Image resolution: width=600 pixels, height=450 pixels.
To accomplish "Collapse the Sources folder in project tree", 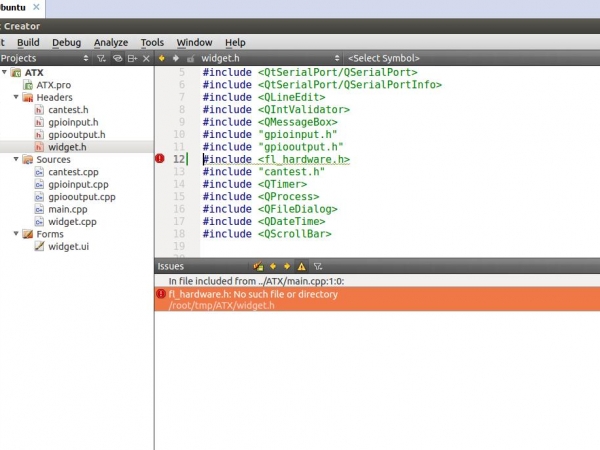I will [x=16, y=160].
